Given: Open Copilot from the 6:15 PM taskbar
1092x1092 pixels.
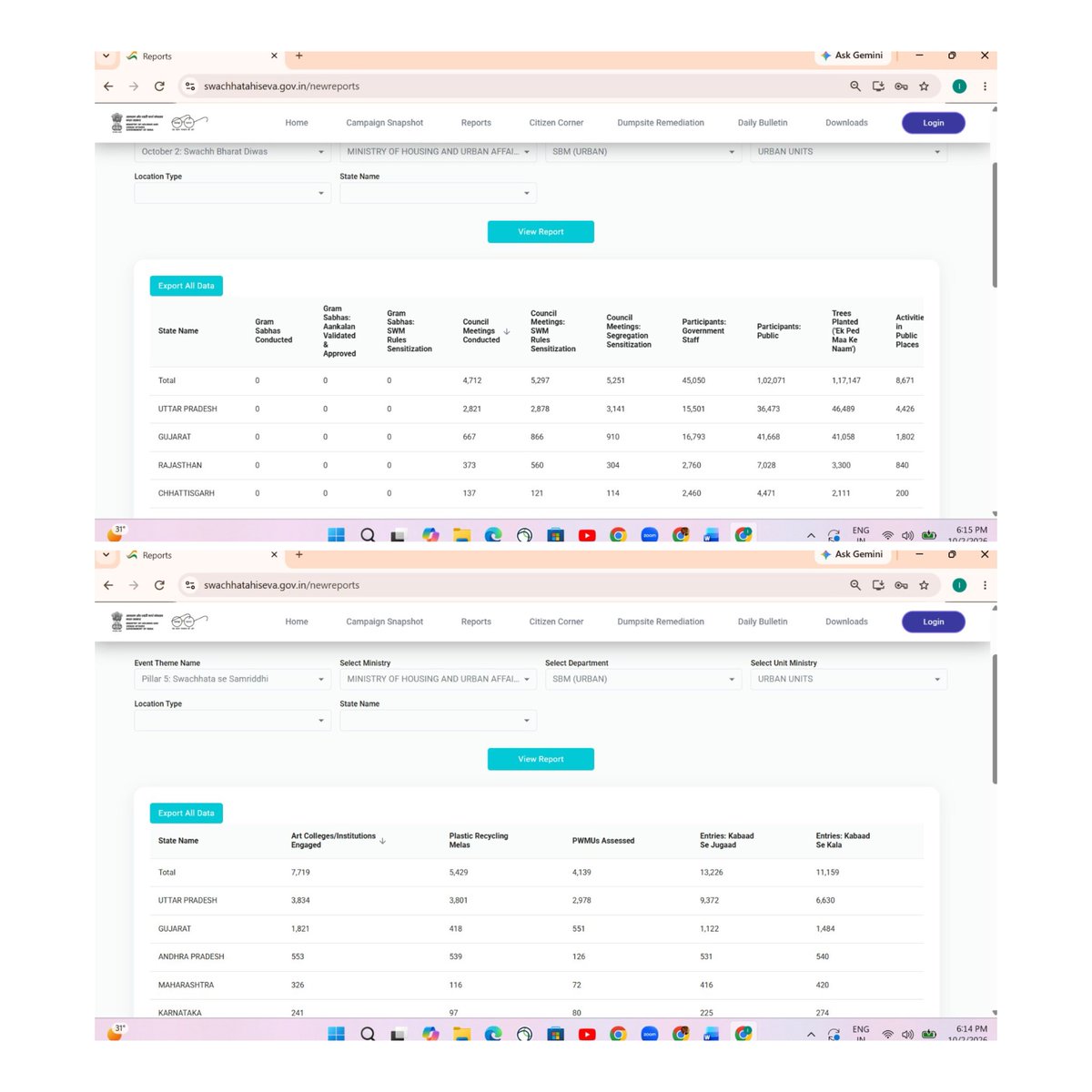Looking at the screenshot, I should [x=430, y=535].
